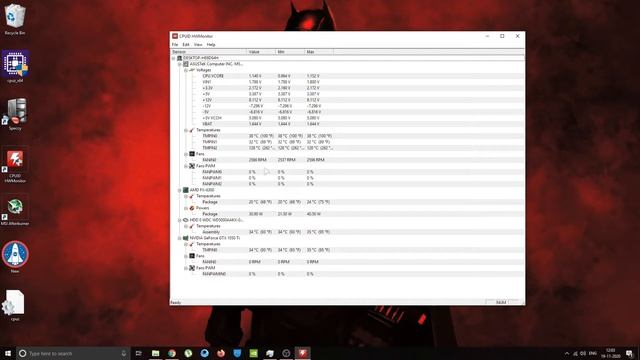Click the ASUSTeK Fans PWM icon
Screen dimensions: 640x360
[192, 166]
